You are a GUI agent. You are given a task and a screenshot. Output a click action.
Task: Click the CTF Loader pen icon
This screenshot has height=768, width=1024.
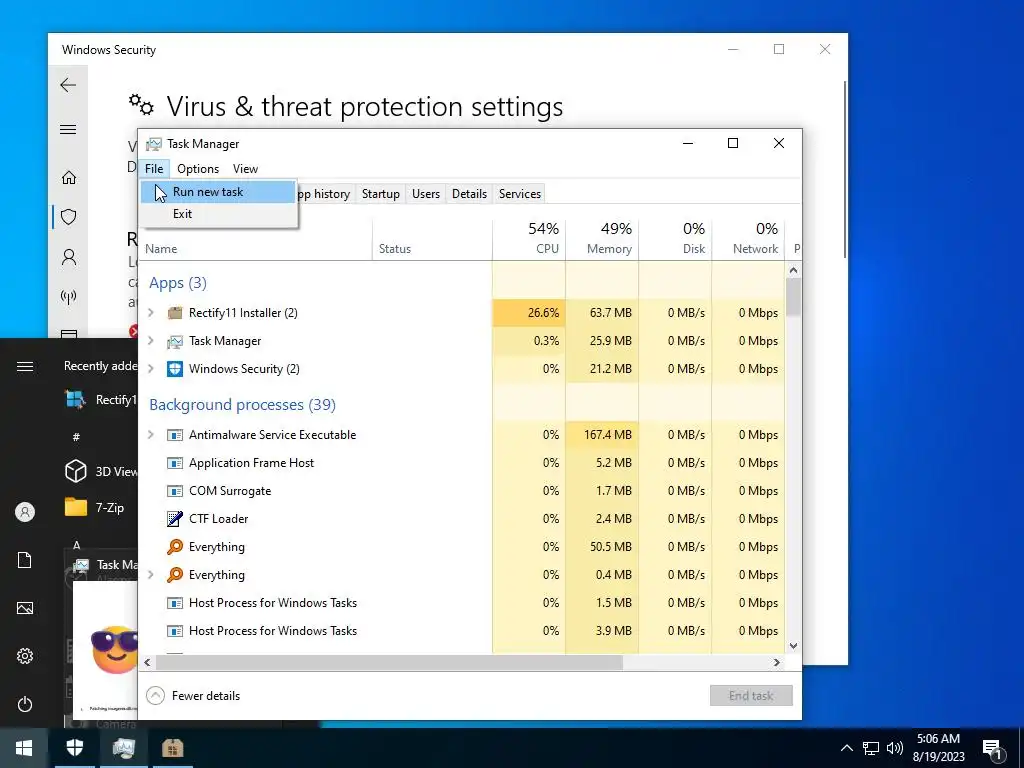[x=174, y=519]
